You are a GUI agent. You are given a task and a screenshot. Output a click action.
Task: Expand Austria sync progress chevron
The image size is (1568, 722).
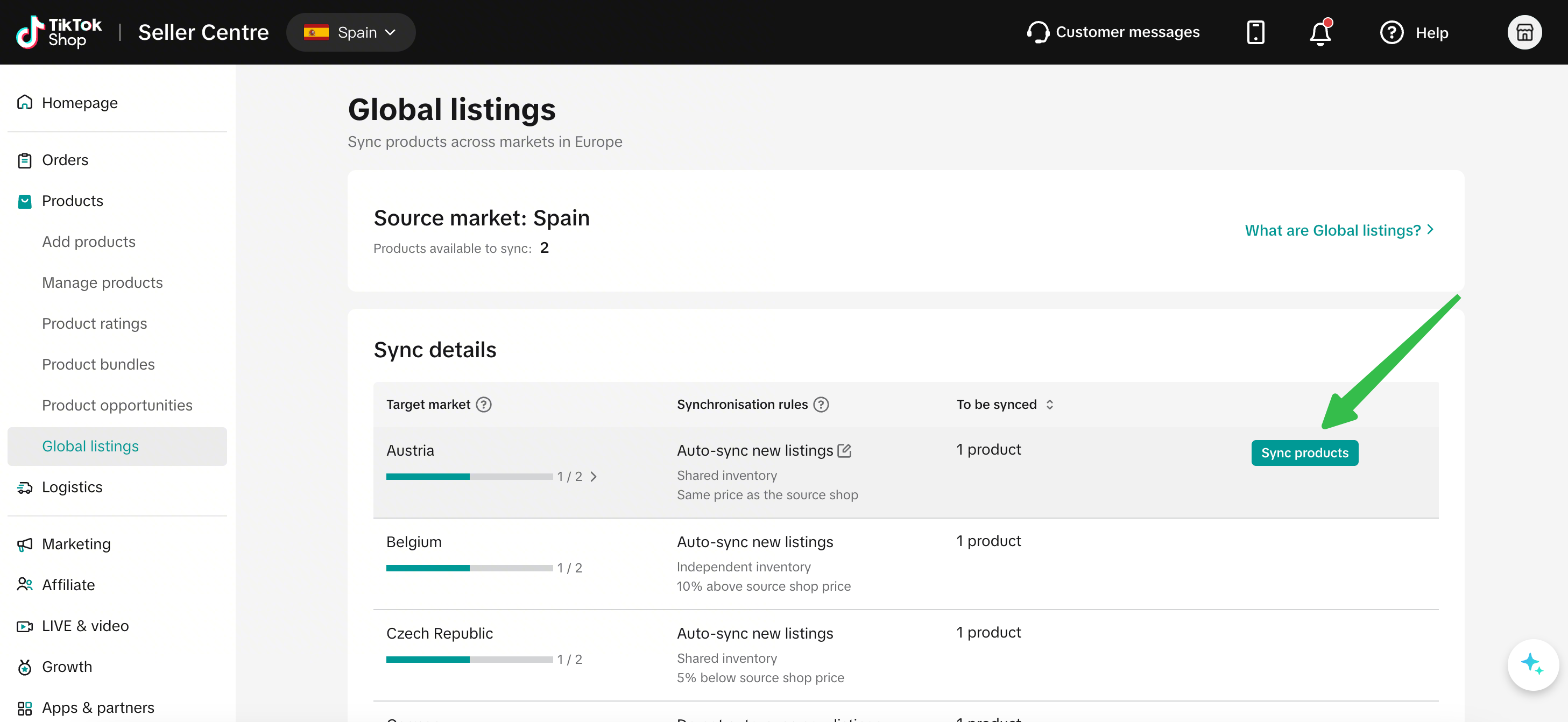(594, 477)
